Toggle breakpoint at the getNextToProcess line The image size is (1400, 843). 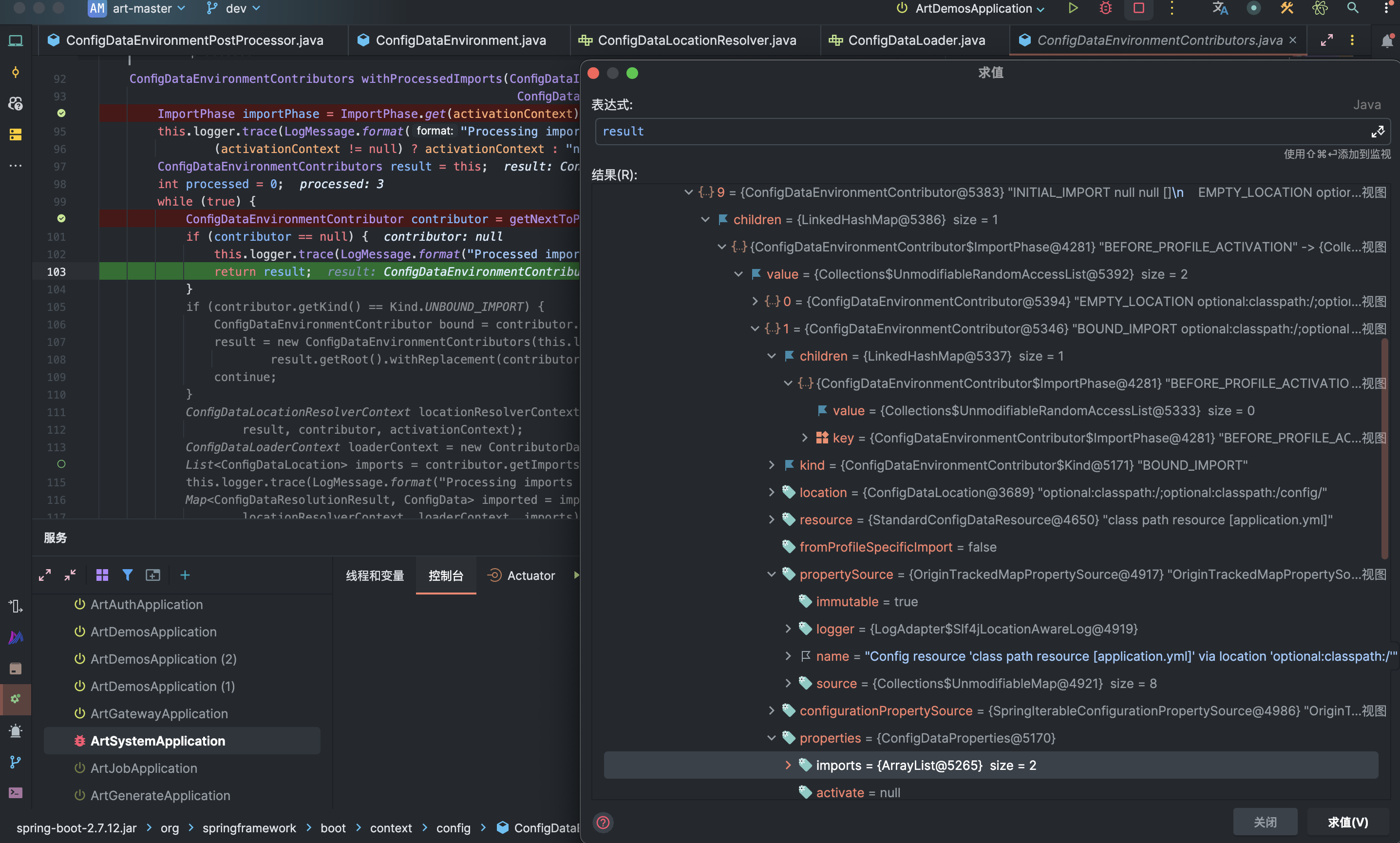(61, 219)
